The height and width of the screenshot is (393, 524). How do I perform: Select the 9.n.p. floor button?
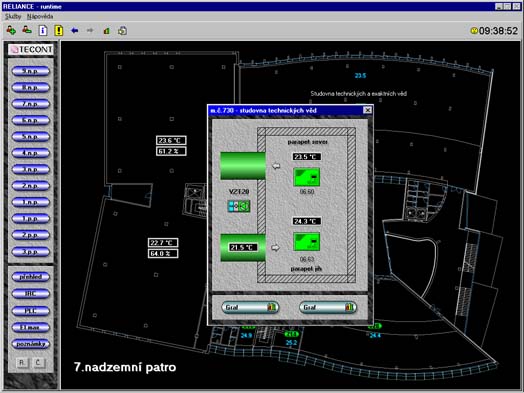(31, 71)
